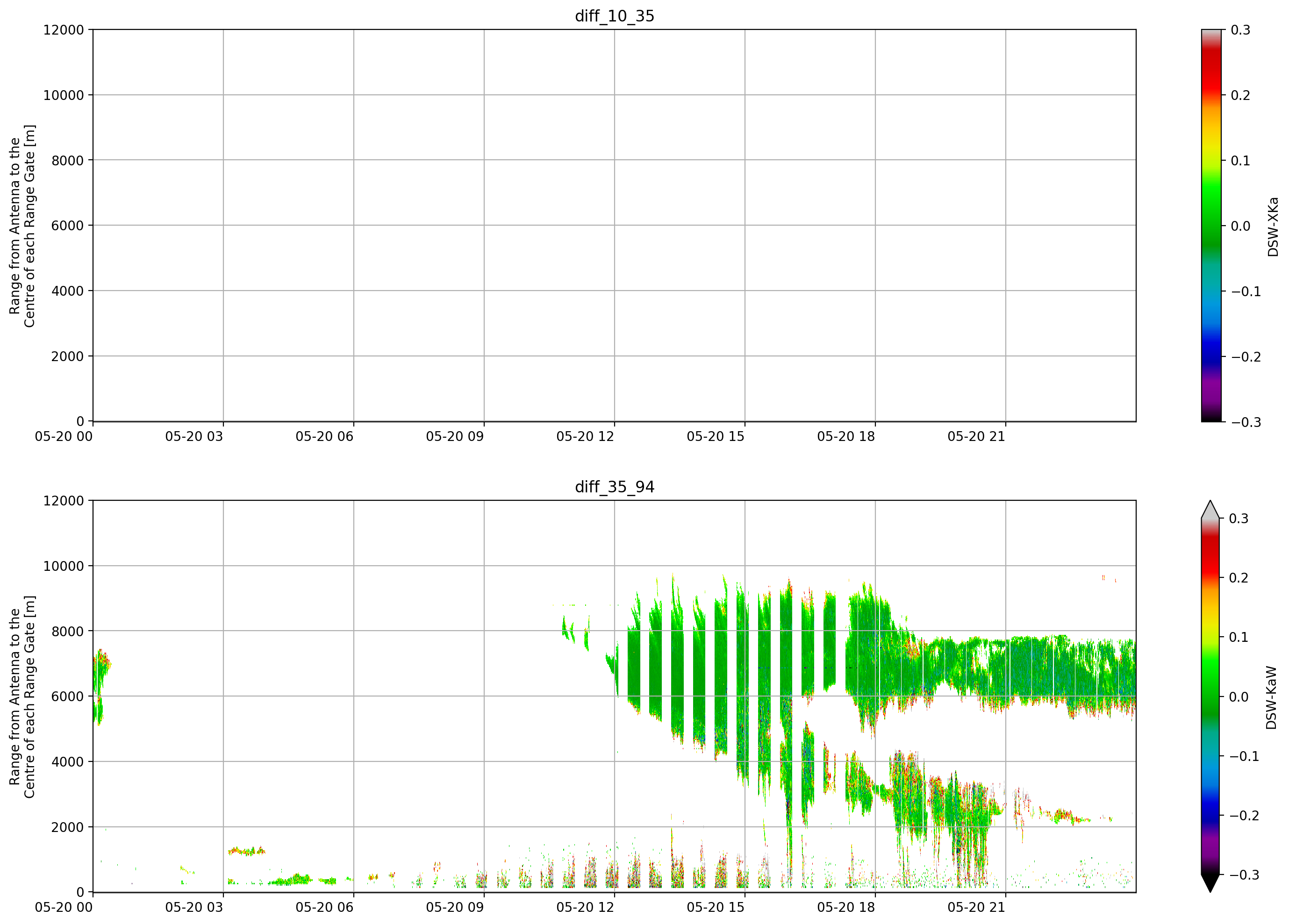Viewport: 1289px width, 924px height.
Task: Click the bottom plot's y-axis range label
Action: 22,696
